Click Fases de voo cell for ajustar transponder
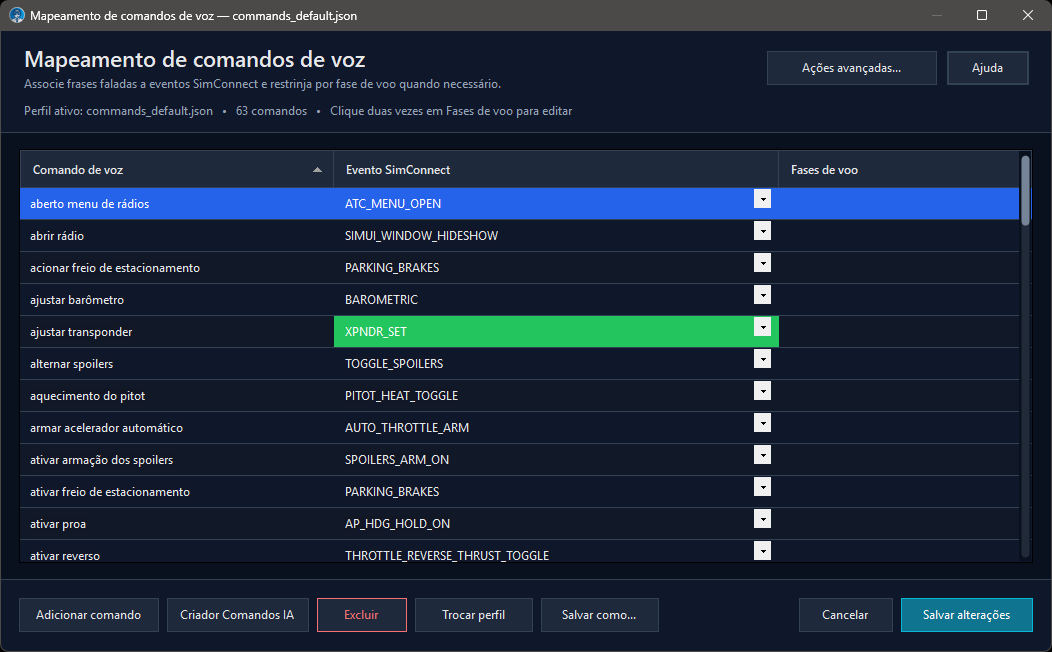Viewport: 1052px width, 652px height. pos(899,331)
